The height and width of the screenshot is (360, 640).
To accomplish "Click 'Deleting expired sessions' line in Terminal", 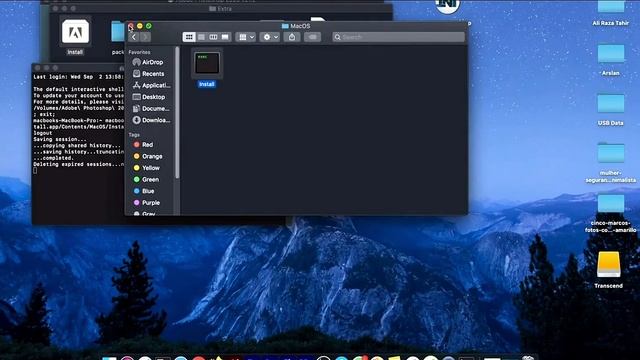I will (78, 164).
